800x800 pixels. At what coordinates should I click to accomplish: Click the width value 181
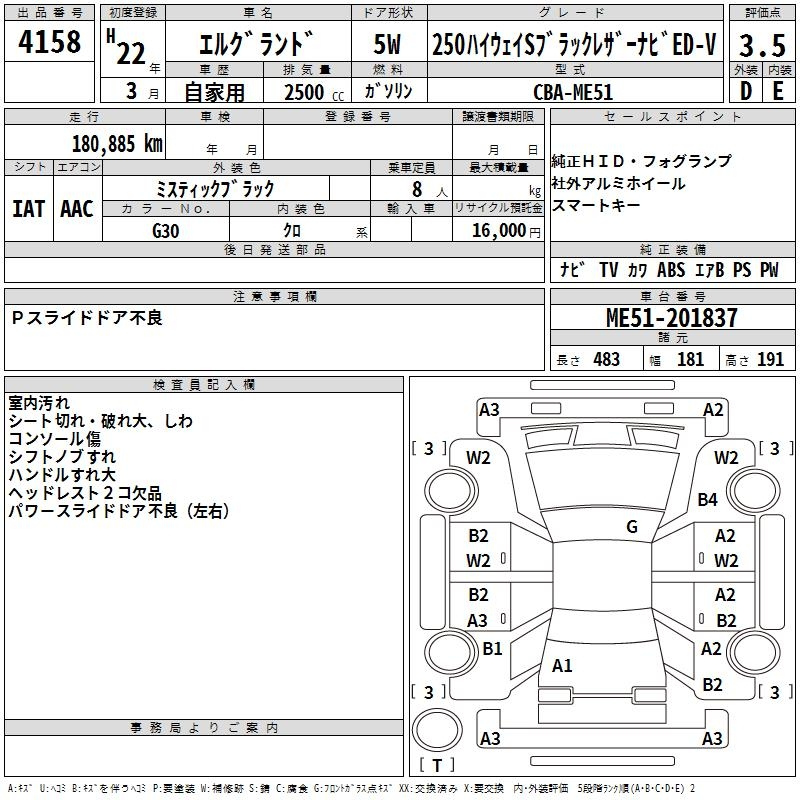coord(690,360)
